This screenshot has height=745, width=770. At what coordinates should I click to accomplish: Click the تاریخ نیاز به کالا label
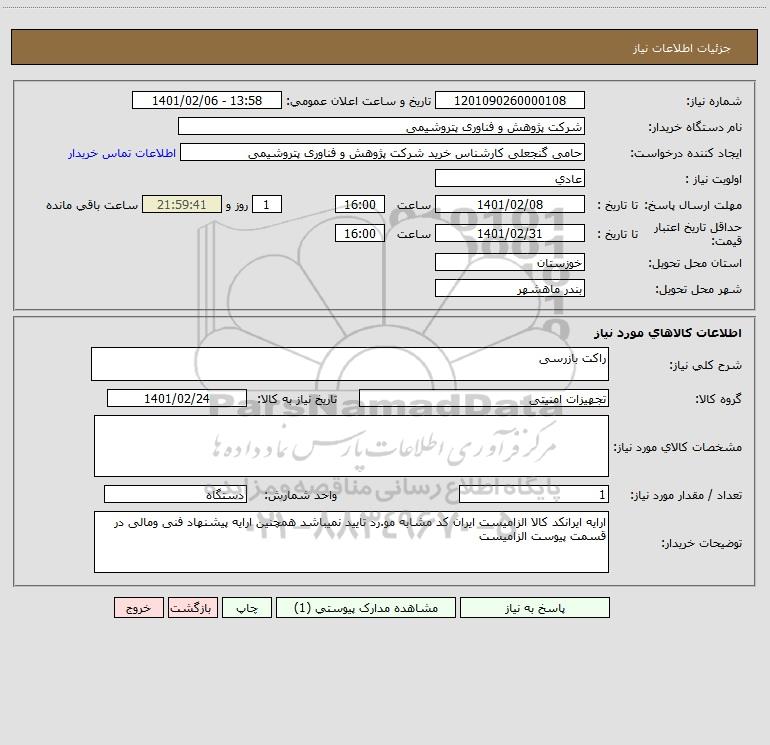(298, 399)
